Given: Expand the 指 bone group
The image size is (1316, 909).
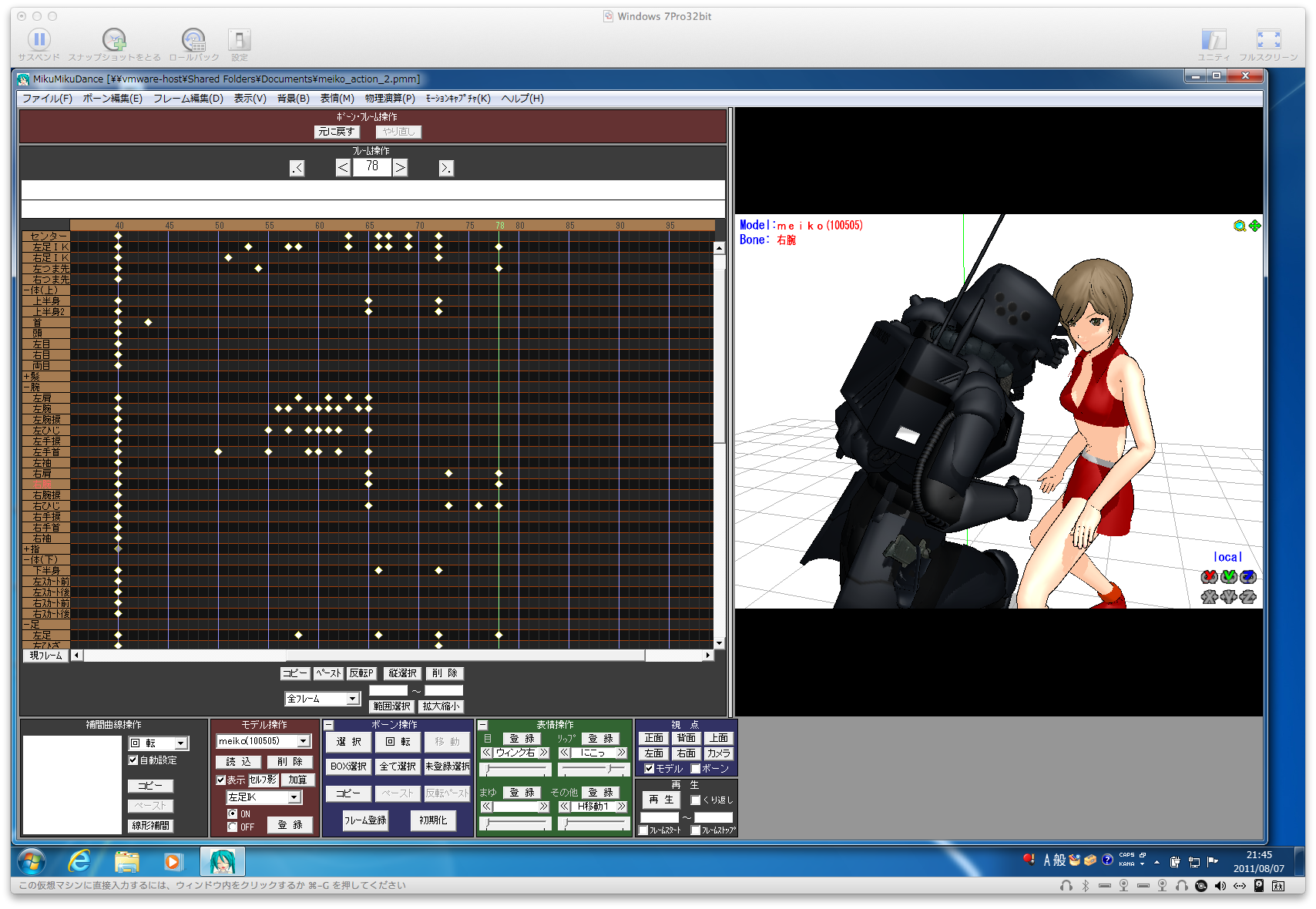Looking at the screenshot, I should click(26, 549).
